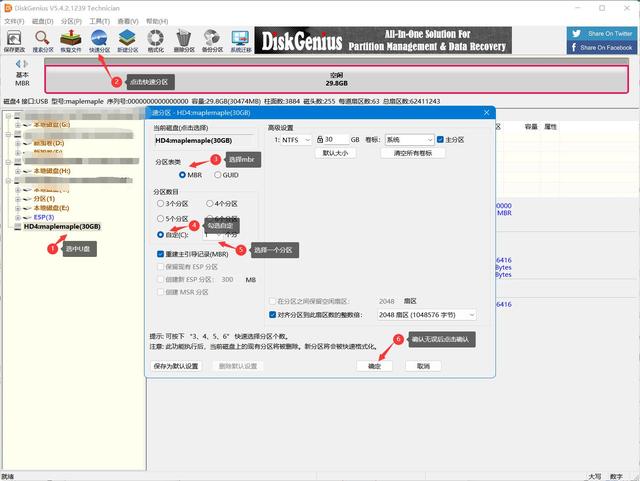
Task: Click the 系统迁移 (System migration) toolbar icon
Action: click(240, 41)
